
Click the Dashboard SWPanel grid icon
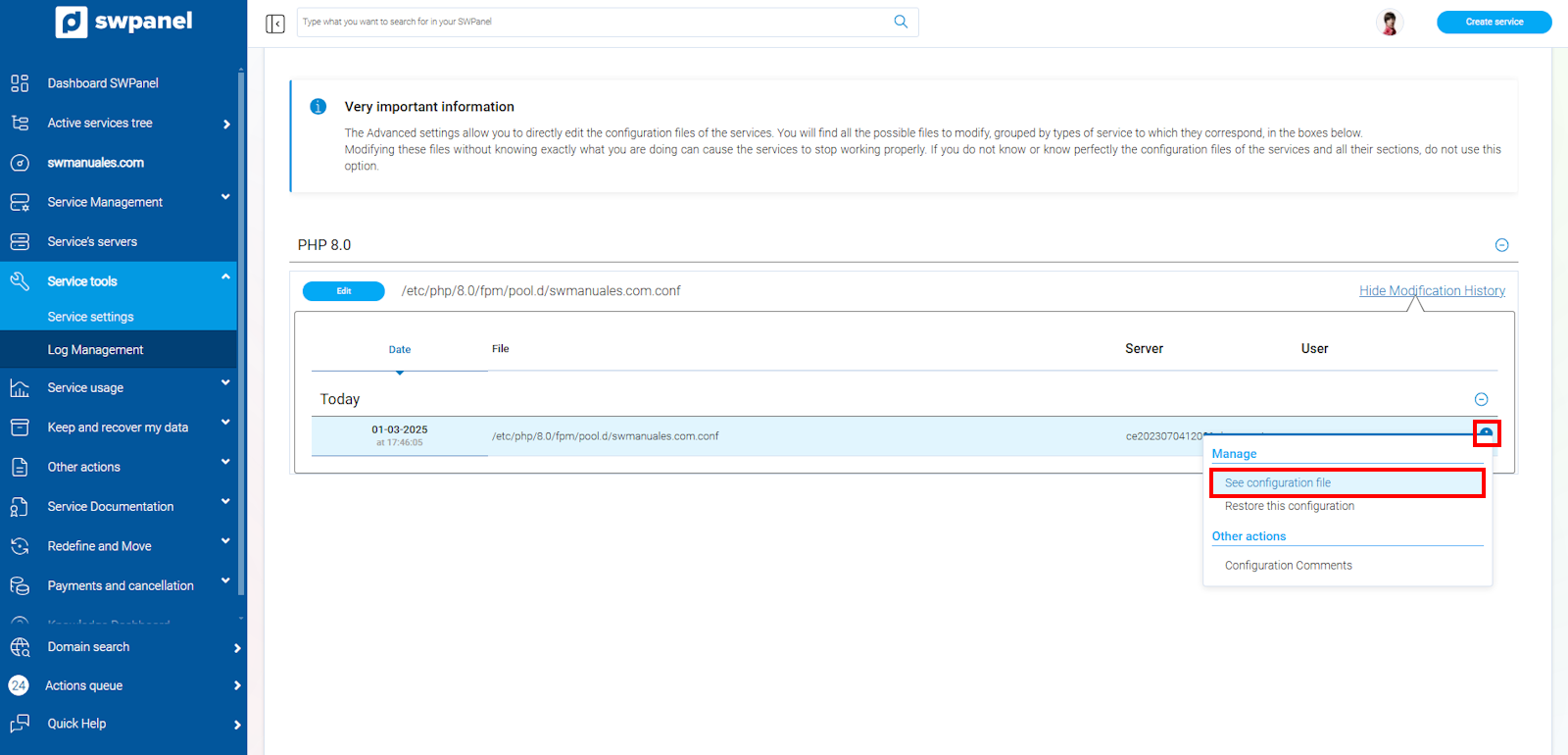[x=20, y=83]
